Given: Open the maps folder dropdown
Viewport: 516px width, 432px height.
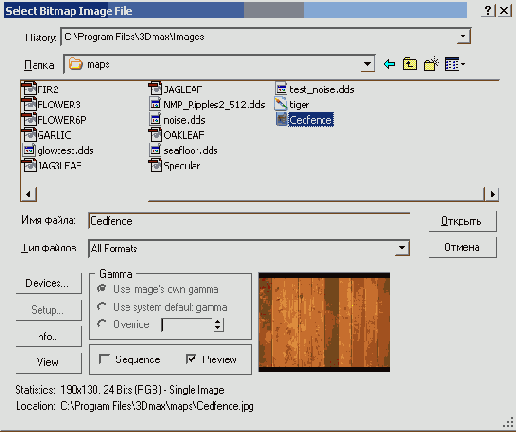Looking at the screenshot, I should click(367, 64).
